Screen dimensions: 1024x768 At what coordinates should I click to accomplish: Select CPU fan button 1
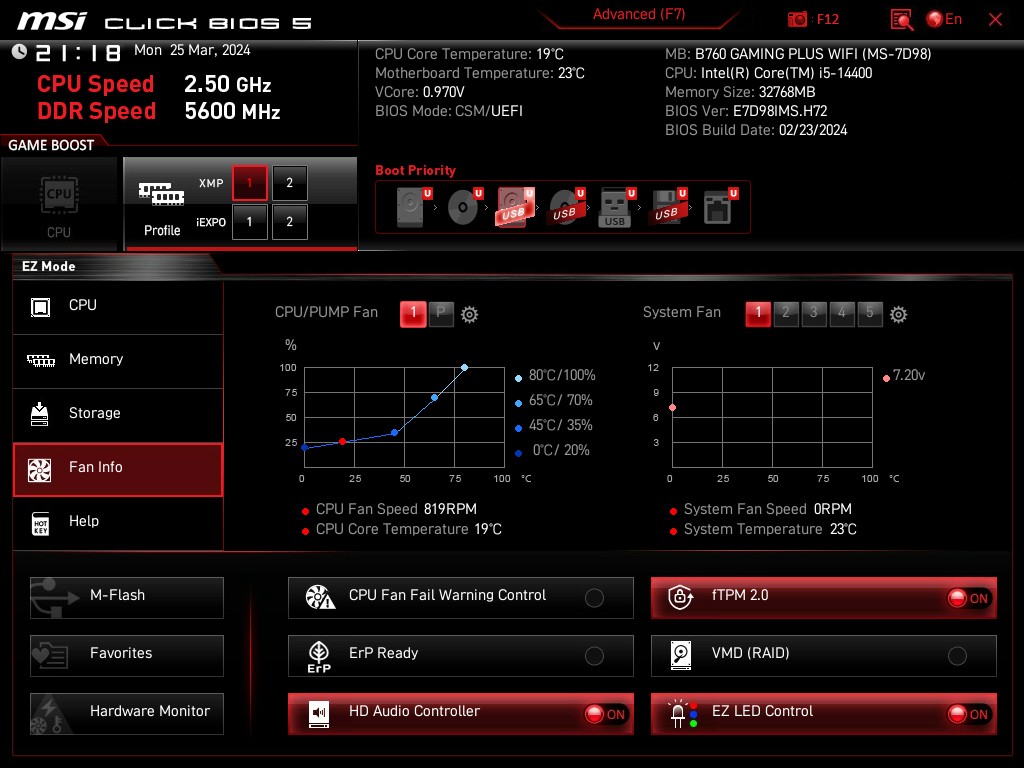[413, 313]
